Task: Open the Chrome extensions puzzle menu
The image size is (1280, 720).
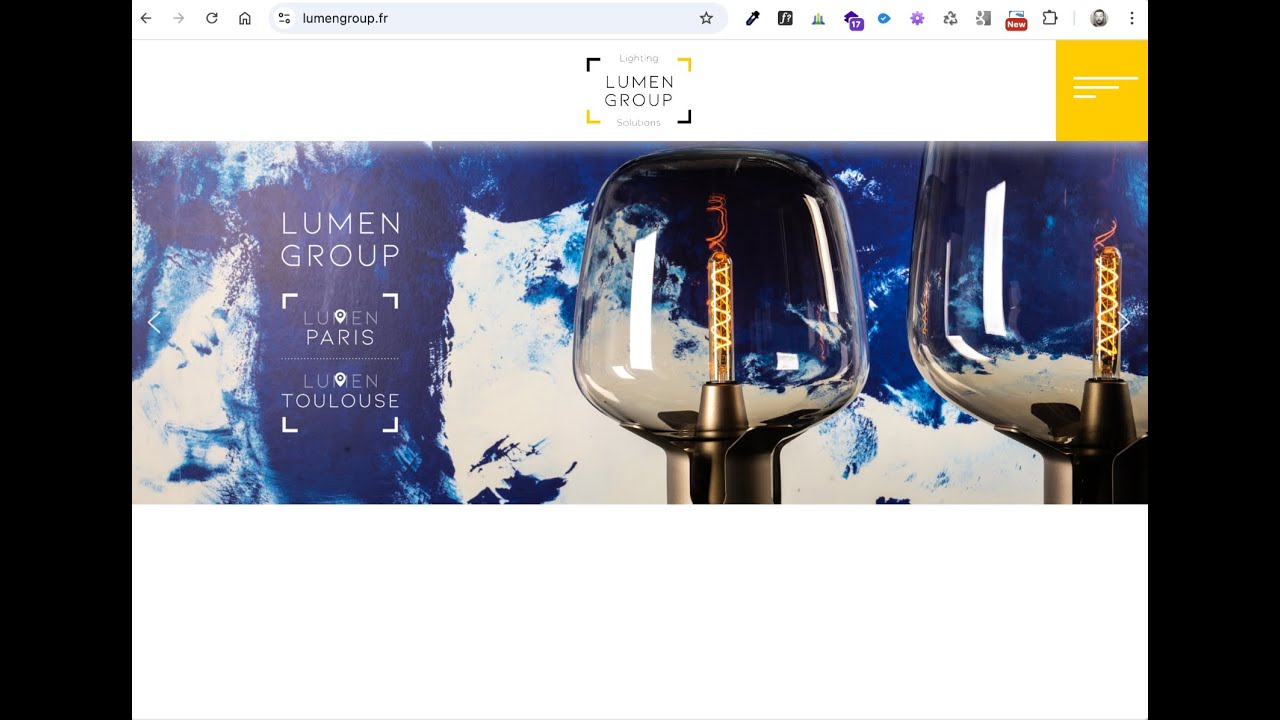Action: click(1050, 18)
